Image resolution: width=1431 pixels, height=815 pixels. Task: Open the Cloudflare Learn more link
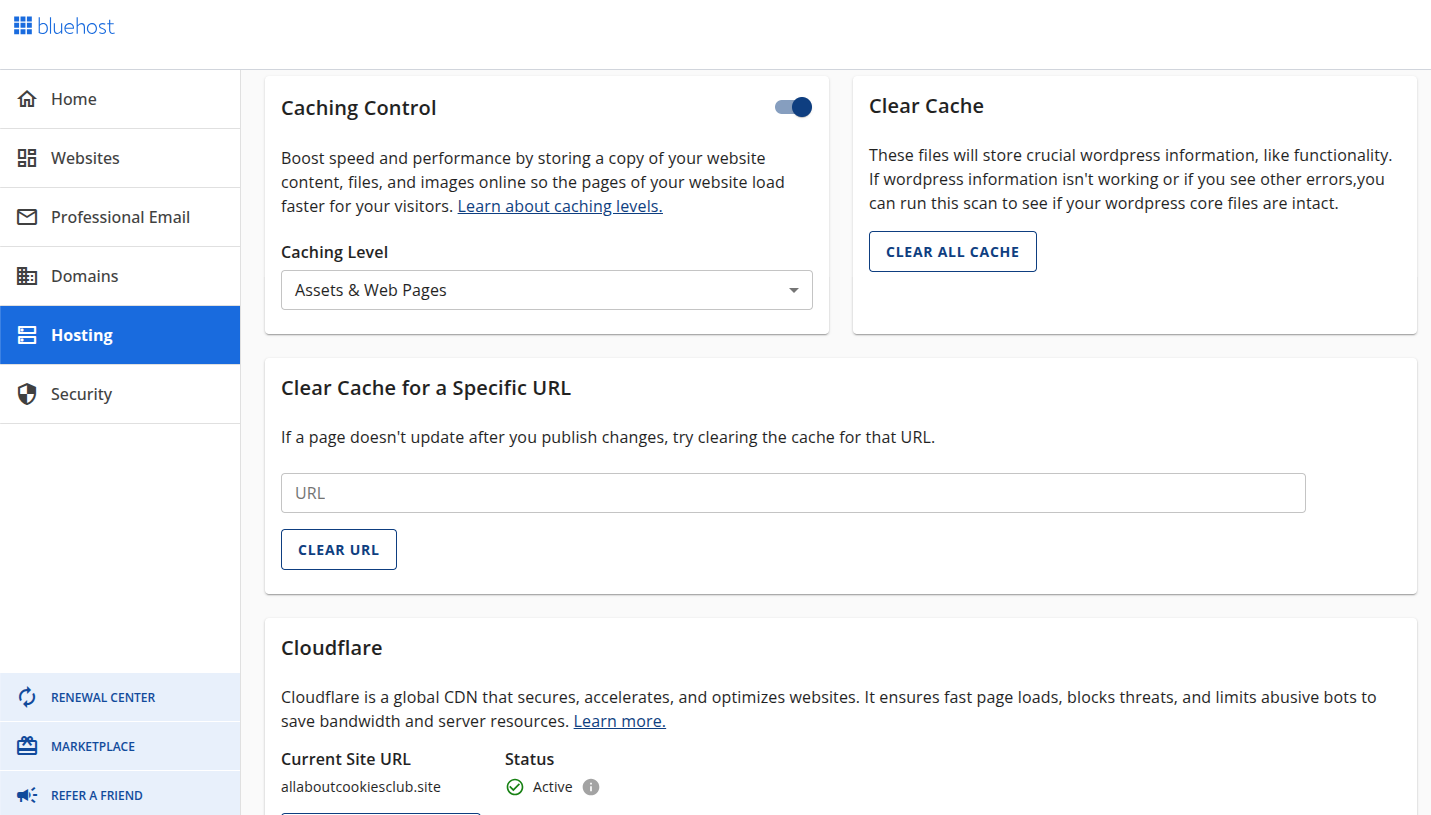(620, 721)
